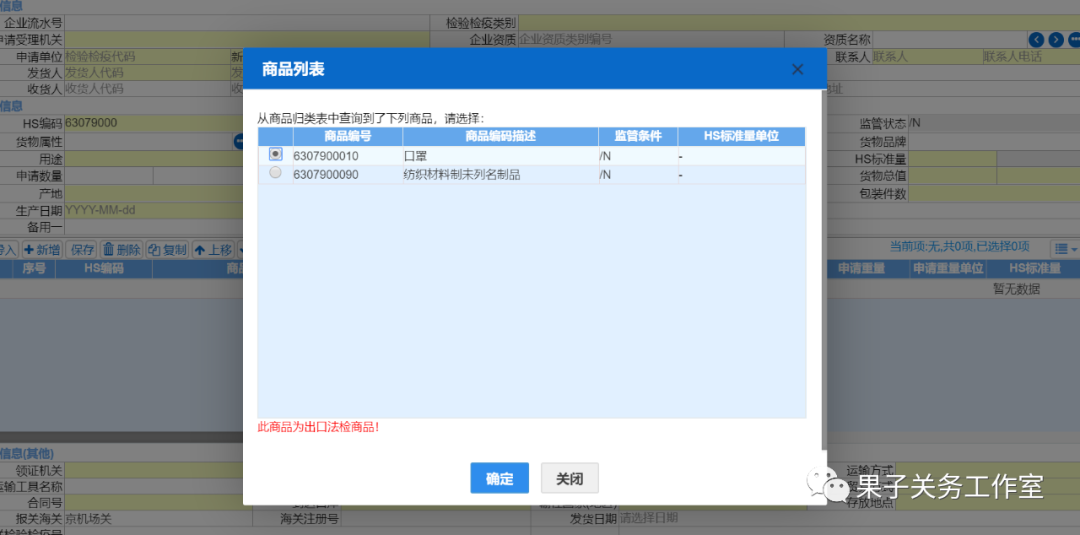Click the 新增 add button in background toolbar
The height and width of the screenshot is (535, 1080).
(42, 249)
